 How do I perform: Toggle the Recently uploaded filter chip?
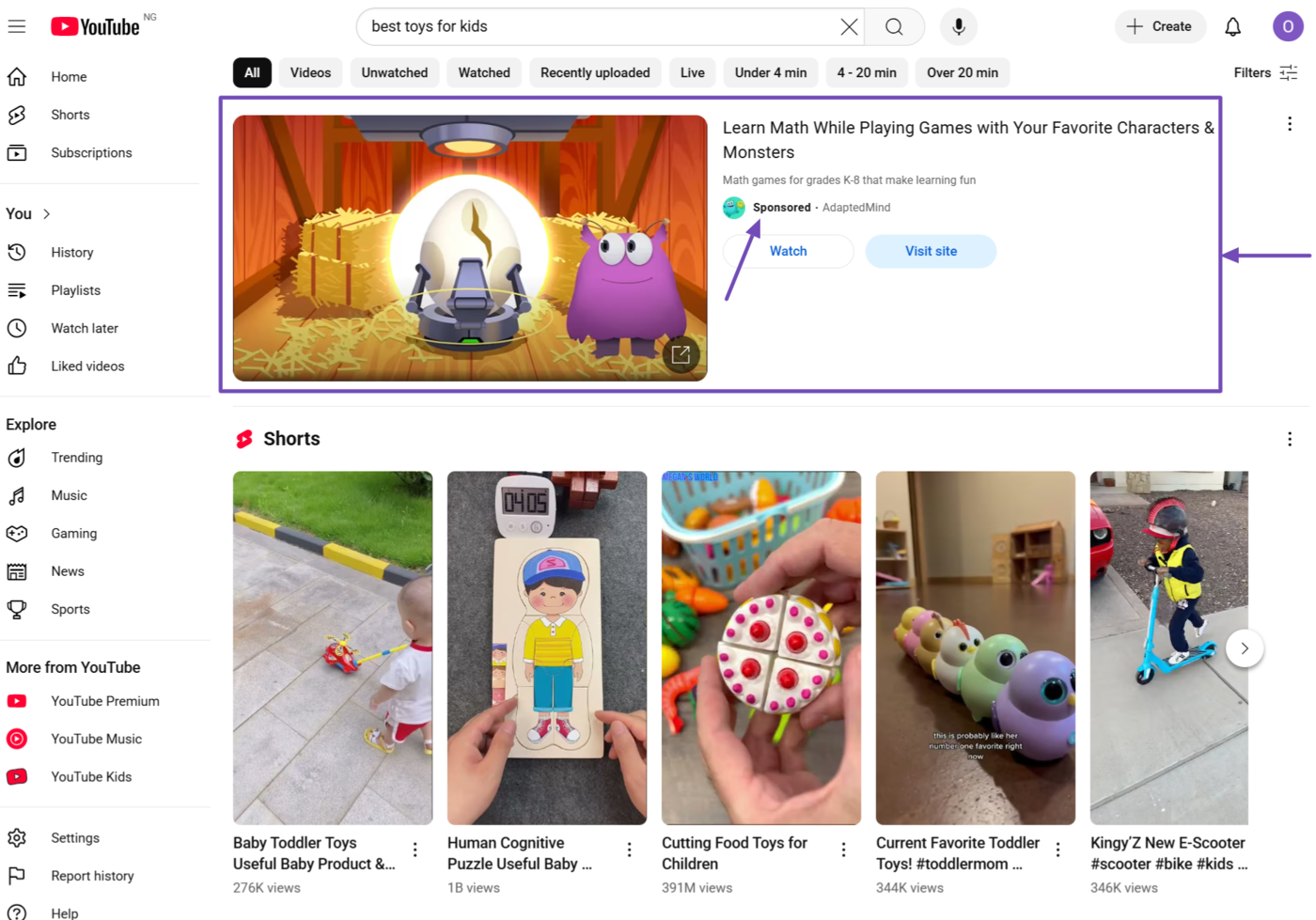click(x=594, y=72)
